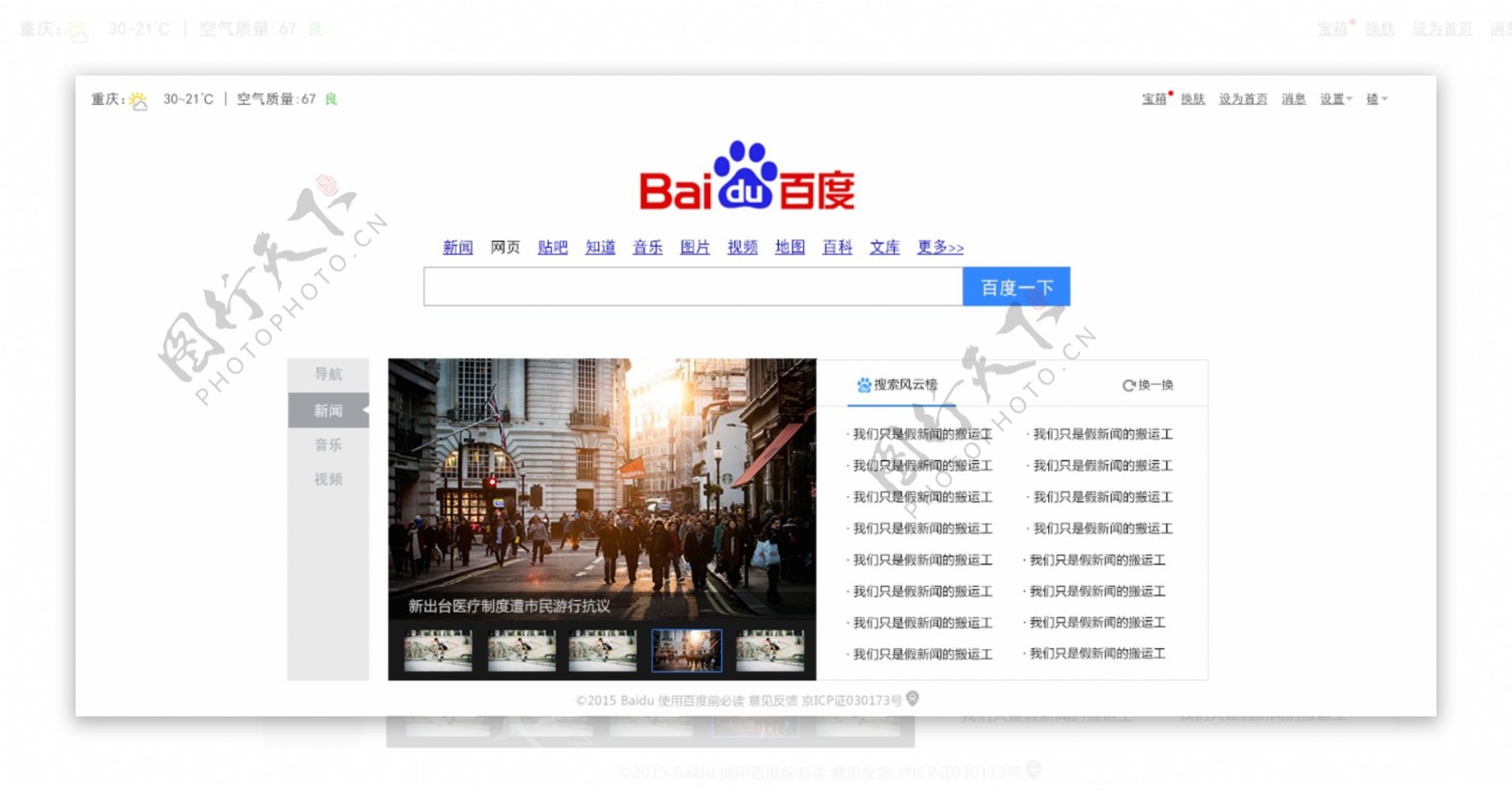1512x792 pixels.
Task: Click the Chongqing weather sun icon
Action: point(138,100)
